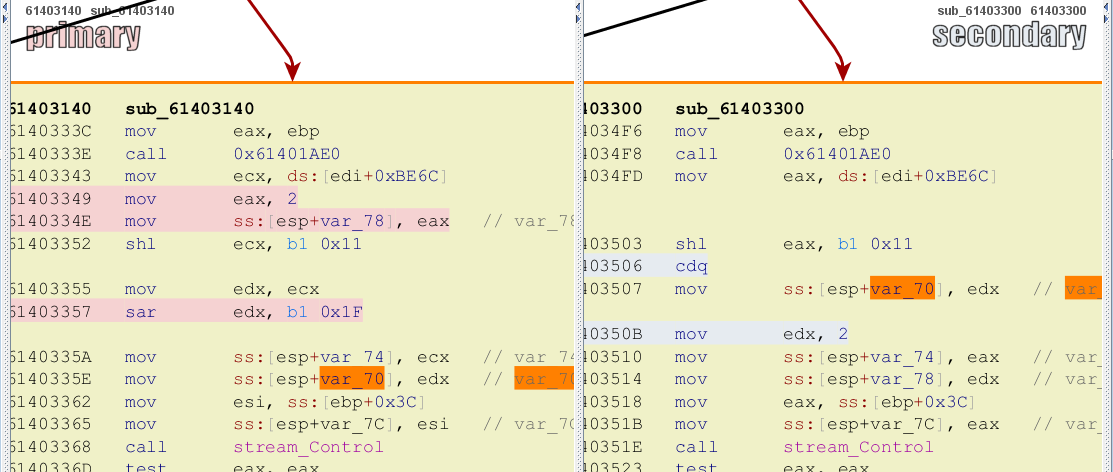Viewport: 1113px width, 472px height.
Task: Click the 'cdq' instruction in secondary
Action: 691,266
